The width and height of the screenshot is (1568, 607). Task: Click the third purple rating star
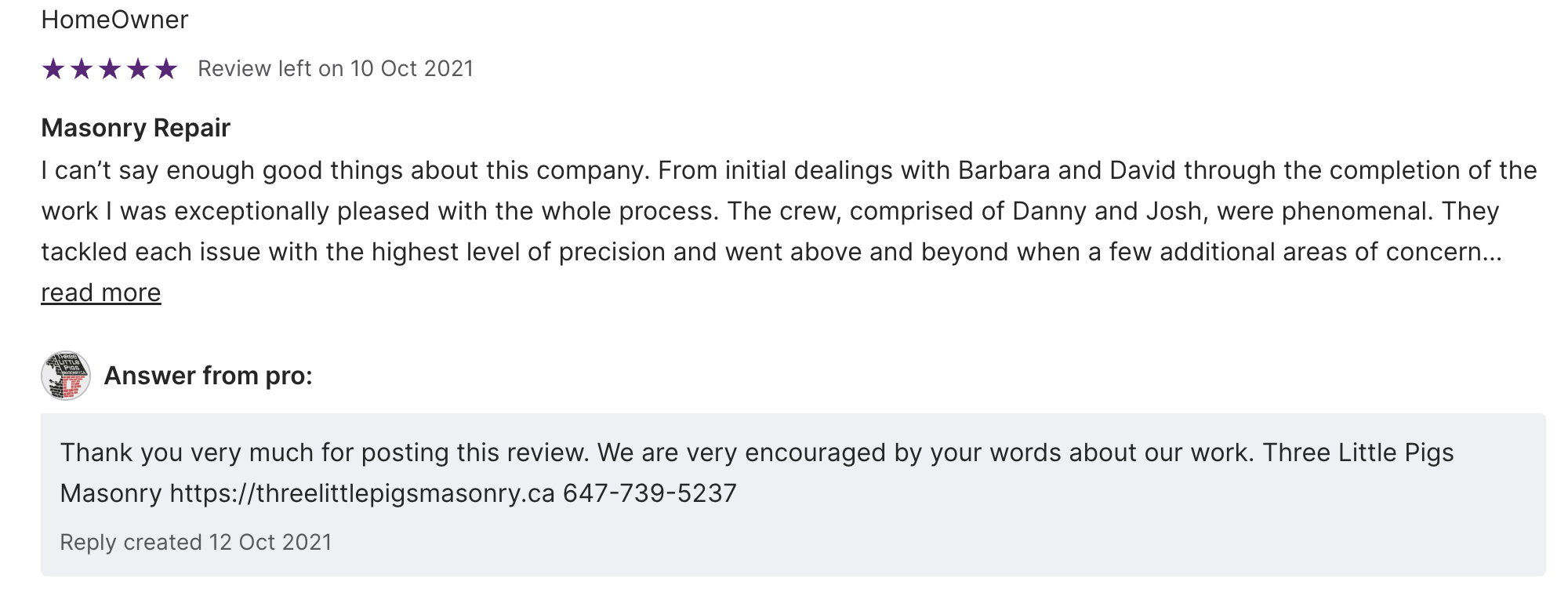110,69
